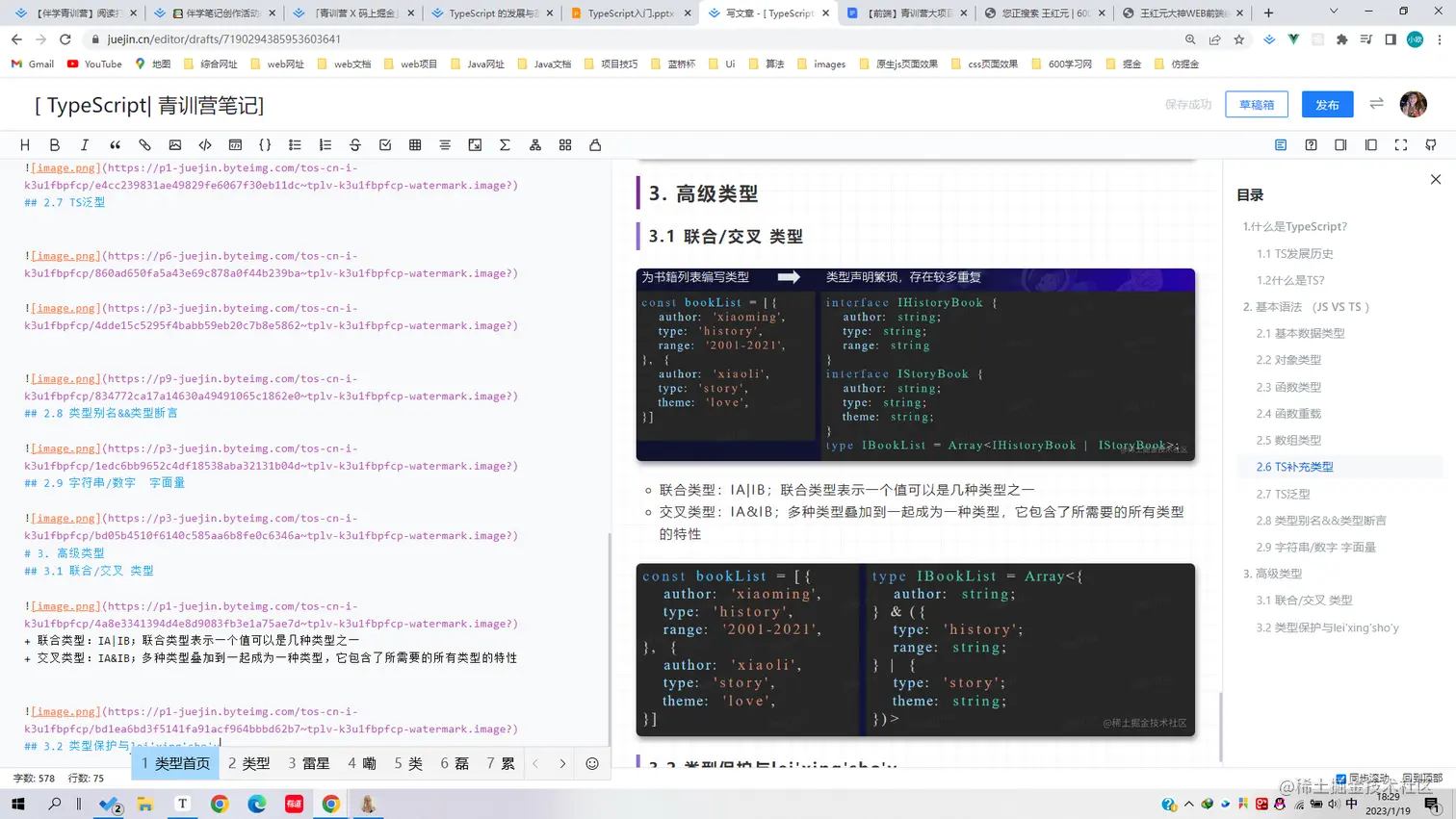1456x819 pixels.
Task: Open the tab search dropdown arrow
Action: 1334,12
